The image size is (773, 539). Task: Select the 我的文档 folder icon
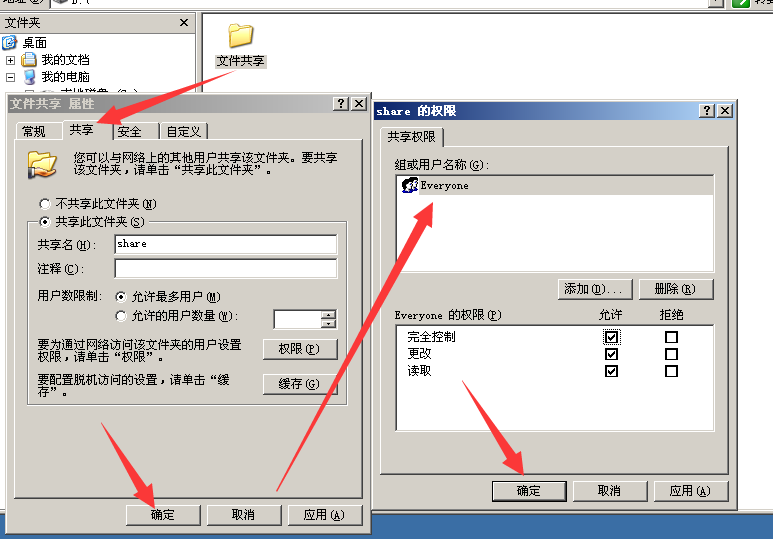tap(29, 60)
